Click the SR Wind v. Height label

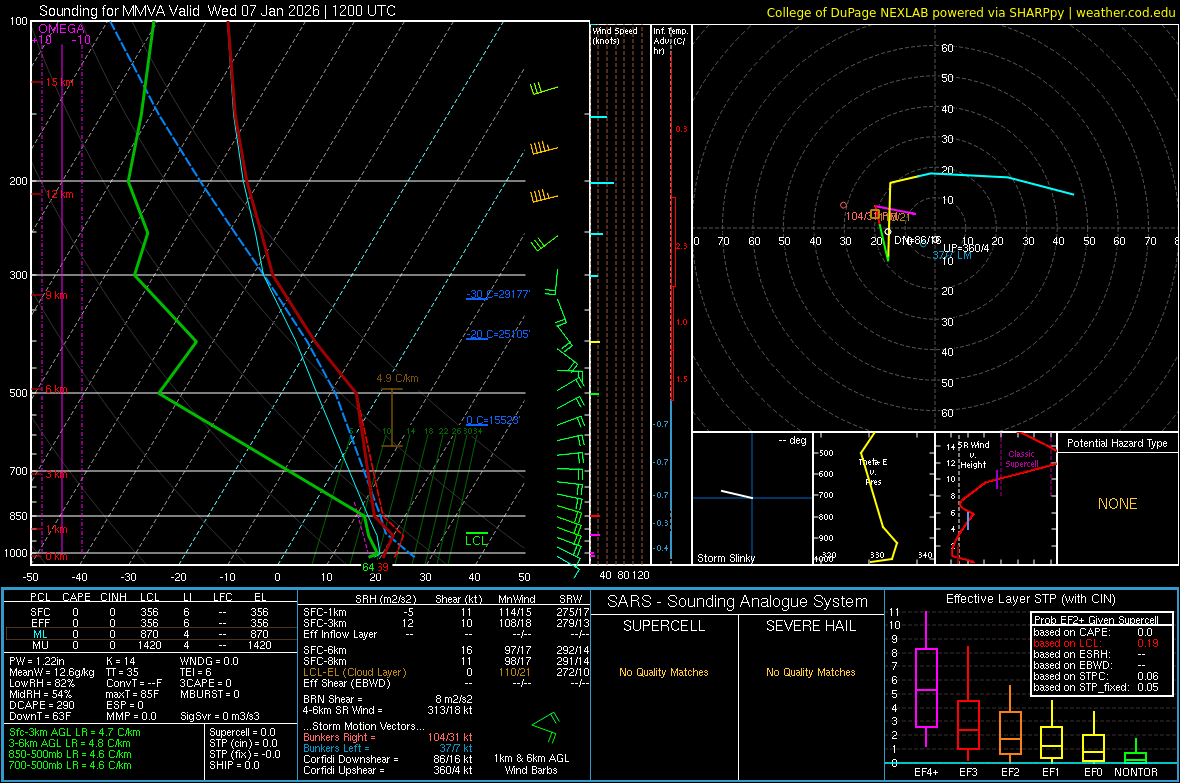tap(973, 455)
